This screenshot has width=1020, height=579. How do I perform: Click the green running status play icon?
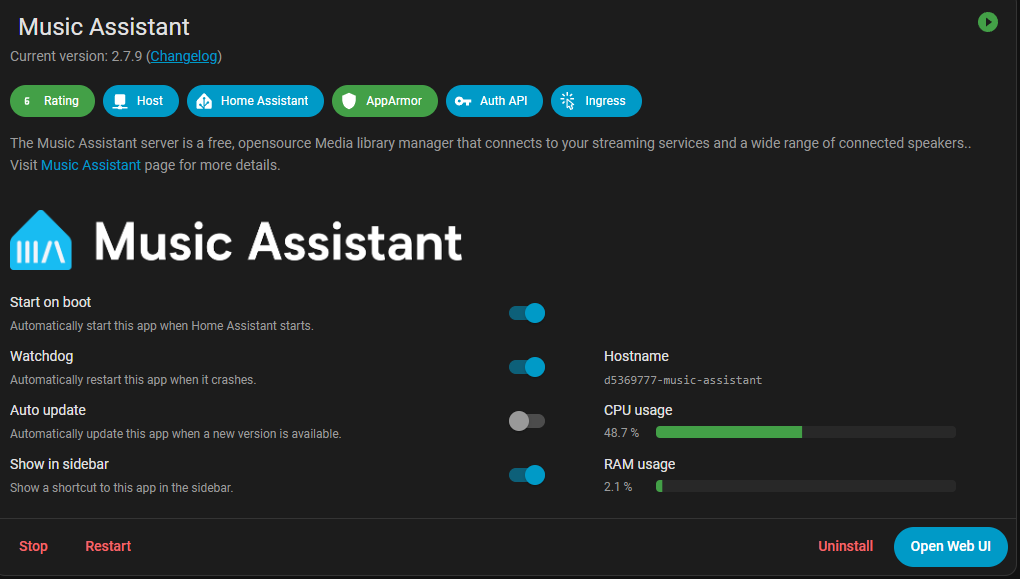pyautogui.click(x=987, y=22)
